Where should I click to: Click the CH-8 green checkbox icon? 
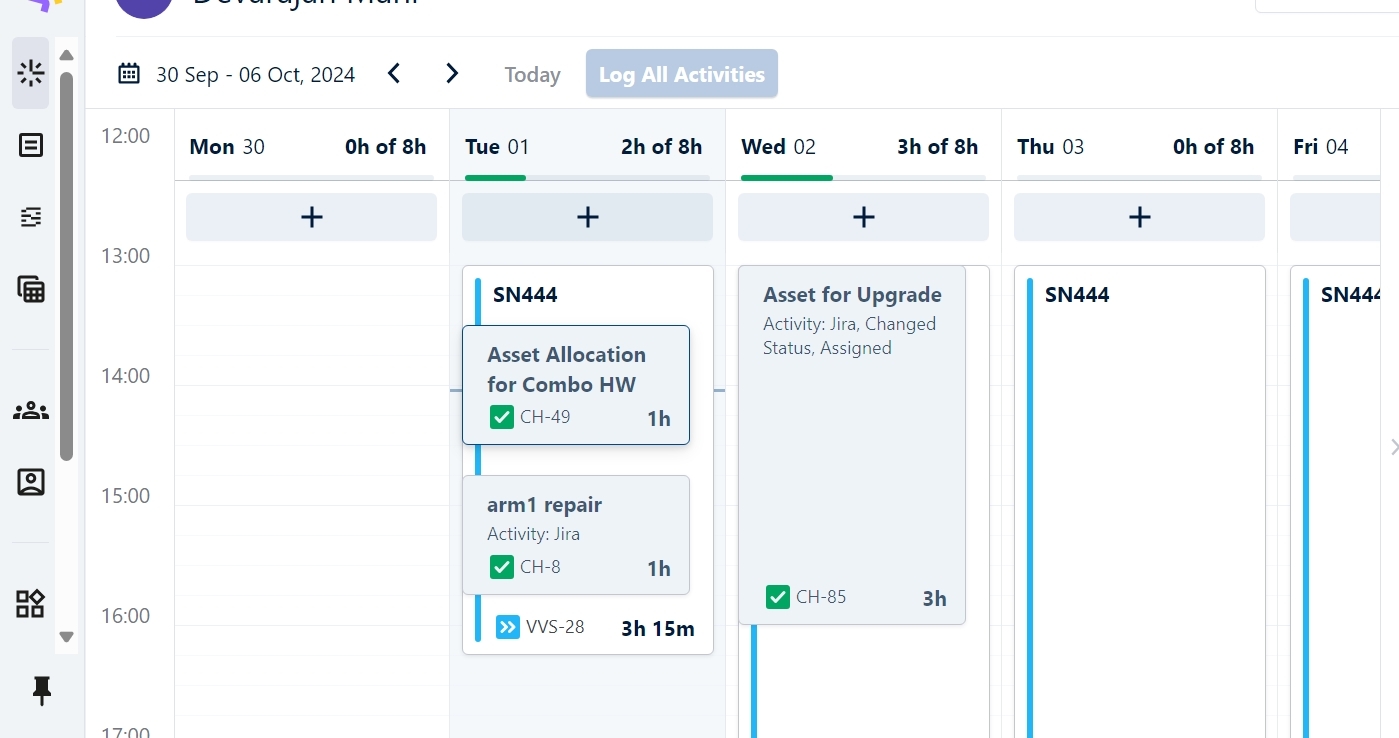pos(502,567)
